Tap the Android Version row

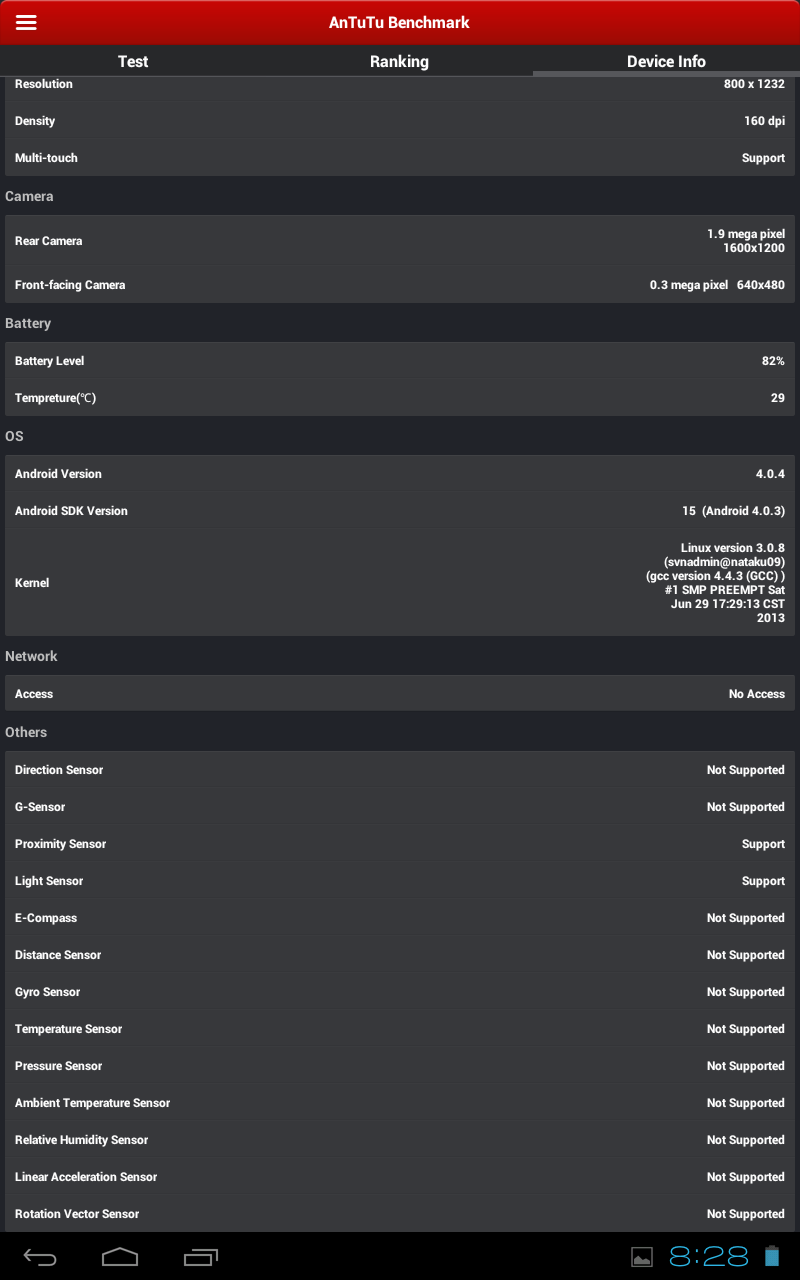[x=400, y=474]
